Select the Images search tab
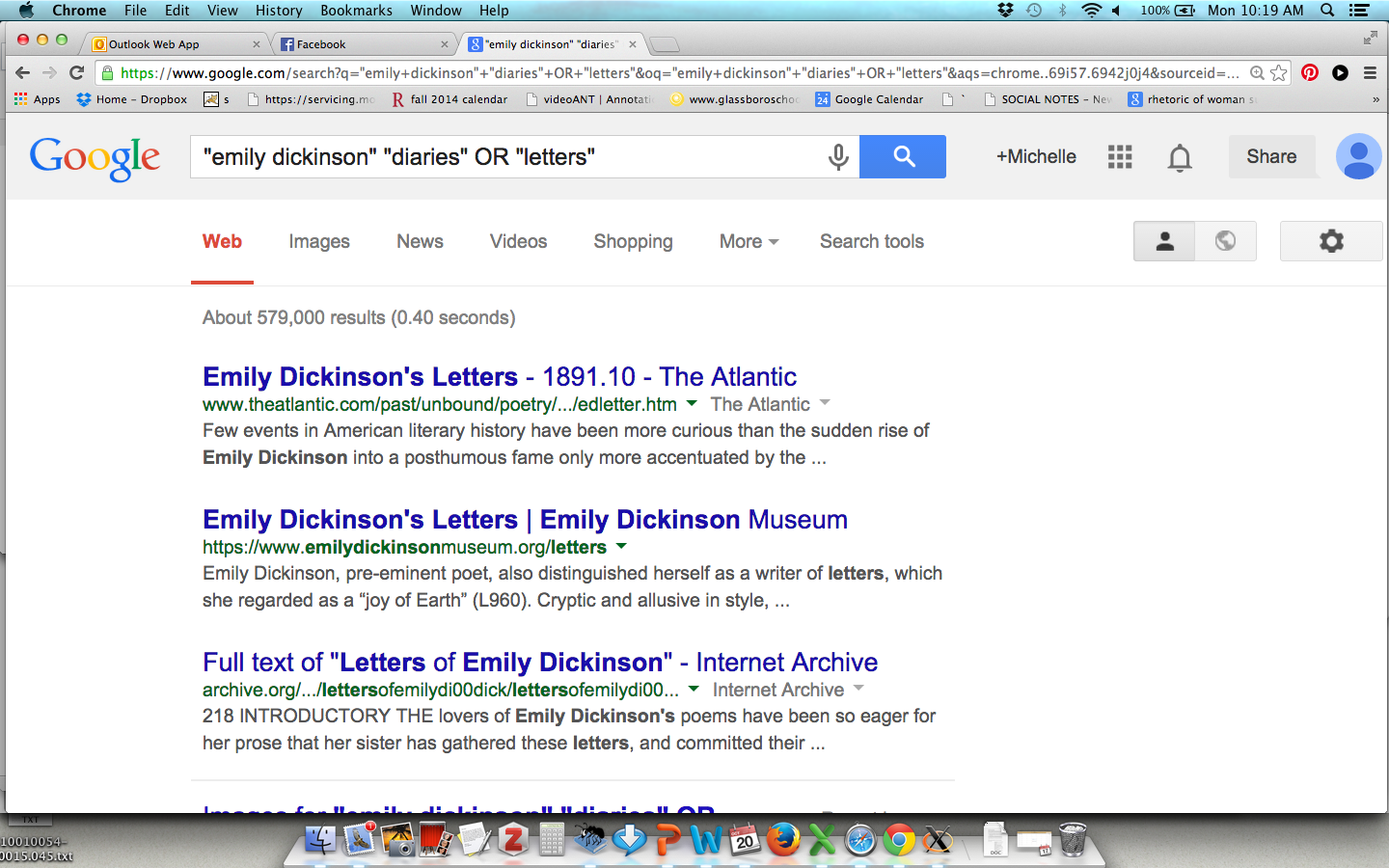The width and height of the screenshot is (1389, 868). [319, 241]
